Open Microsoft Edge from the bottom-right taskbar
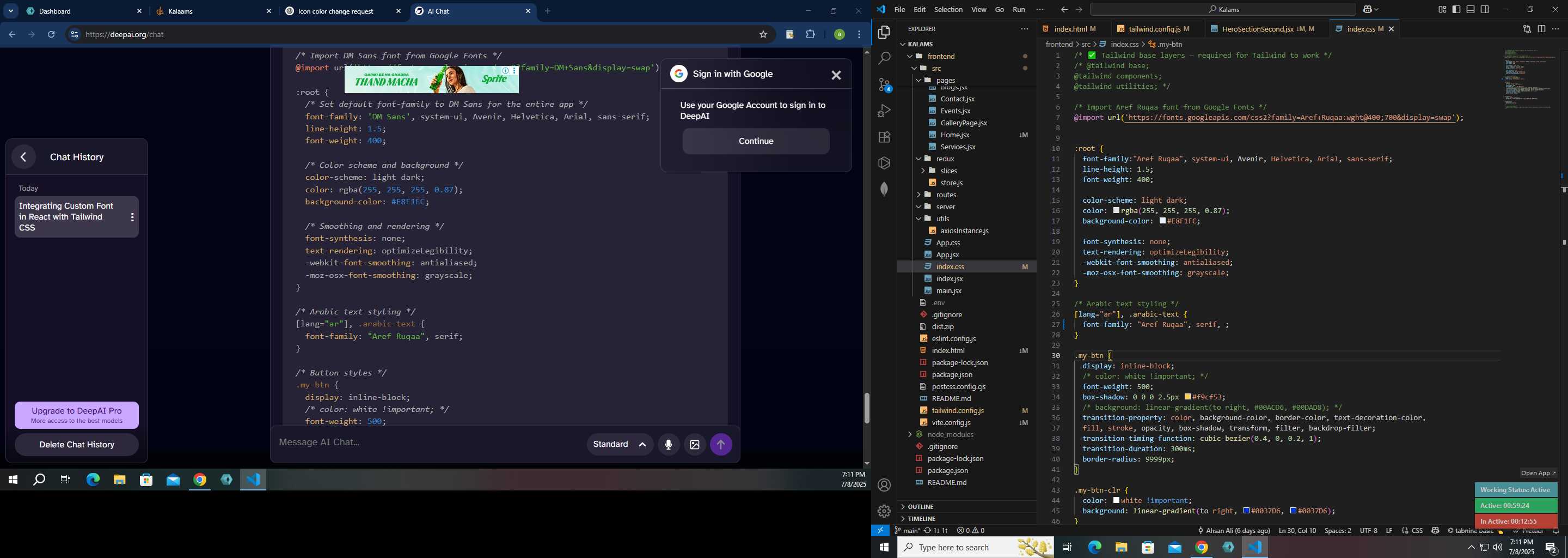This screenshot has width=1568, height=558. click(1094, 548)
